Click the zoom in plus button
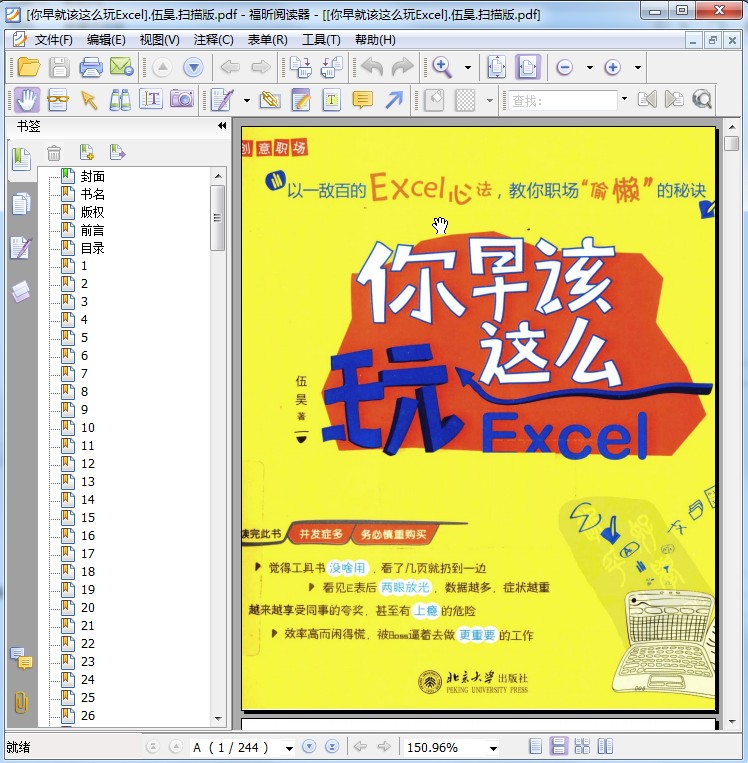The height and width of the screenshot is (763, 748). point(612,67)
